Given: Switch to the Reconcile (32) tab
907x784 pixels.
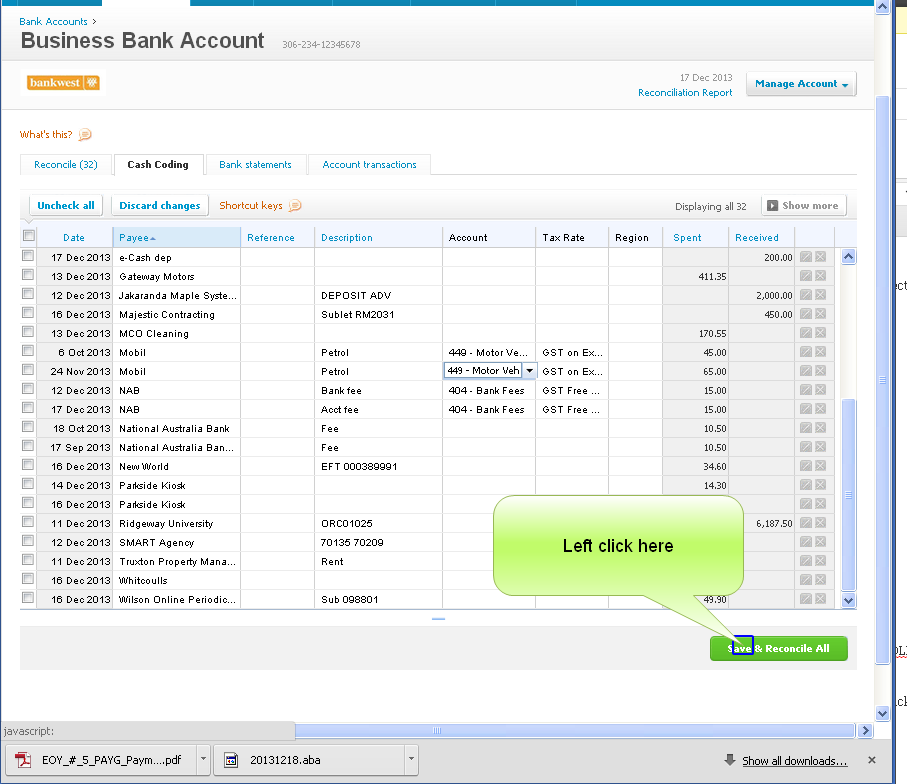Looking at the screenshot, I should tap(66, 165).
